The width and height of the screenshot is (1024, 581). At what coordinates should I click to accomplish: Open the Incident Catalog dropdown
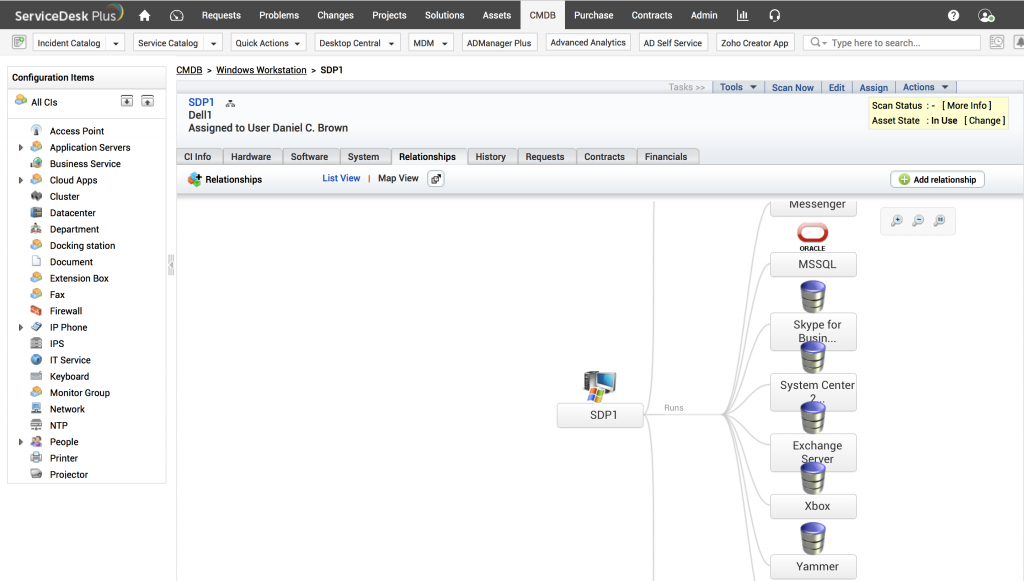pos(79,43)
